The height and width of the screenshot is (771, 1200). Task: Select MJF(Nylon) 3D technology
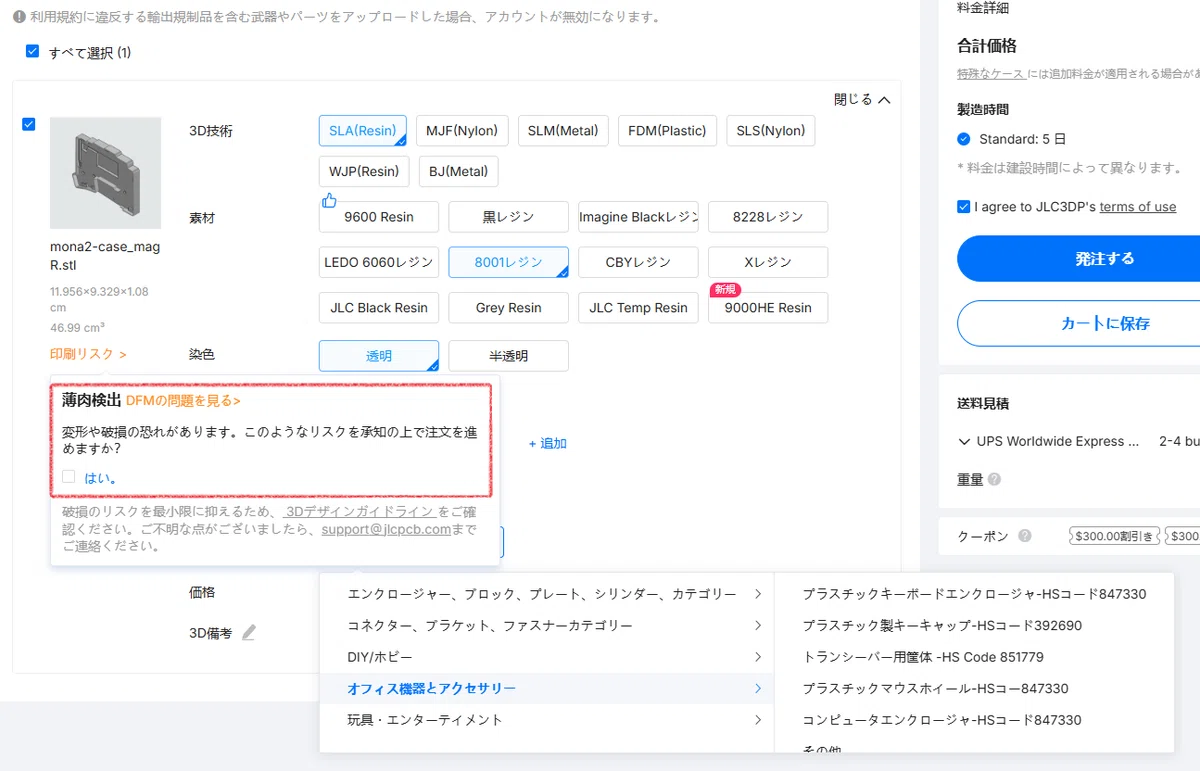[462, 131]
